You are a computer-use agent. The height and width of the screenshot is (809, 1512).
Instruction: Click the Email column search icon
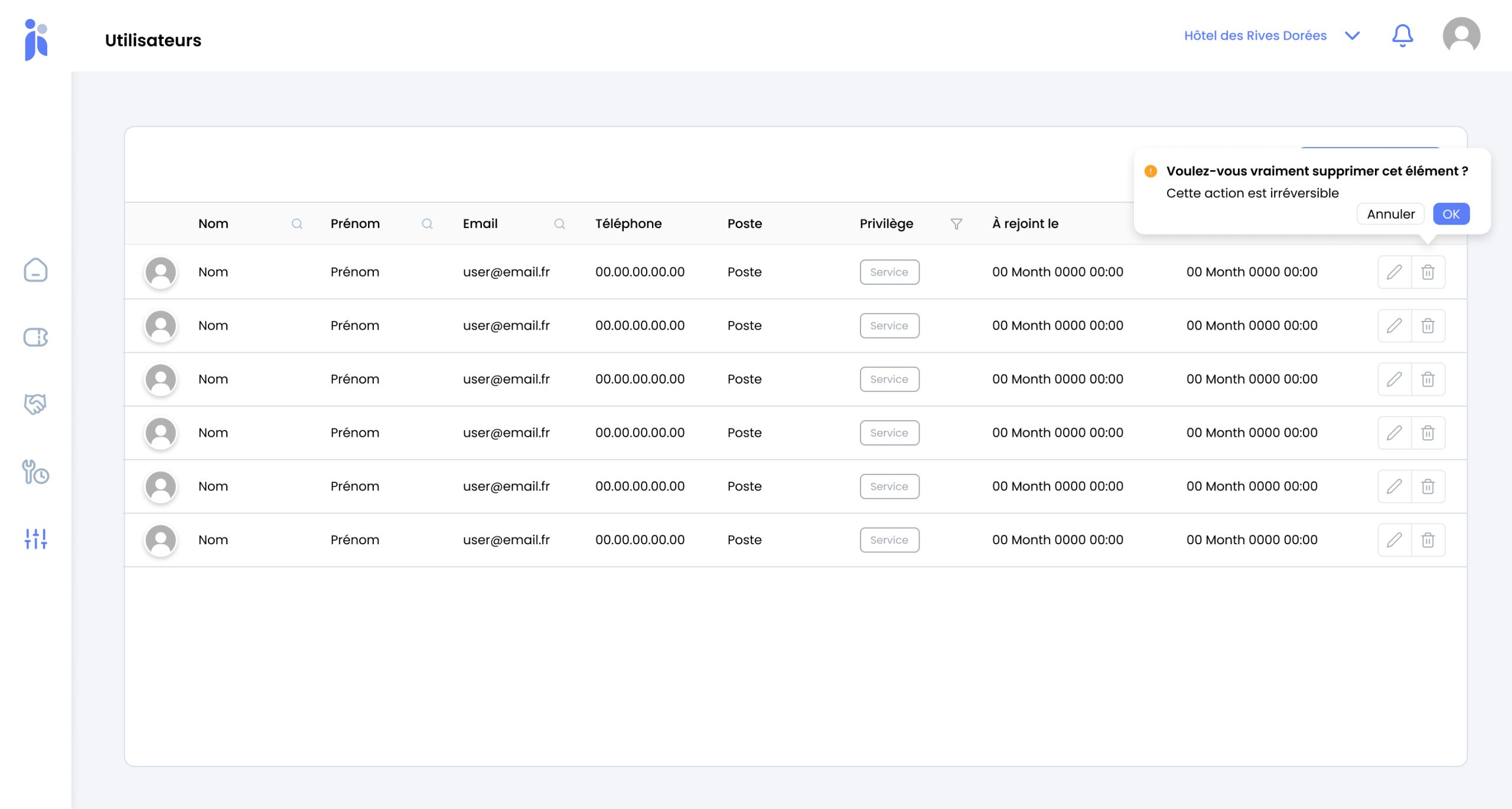point(559,224)
